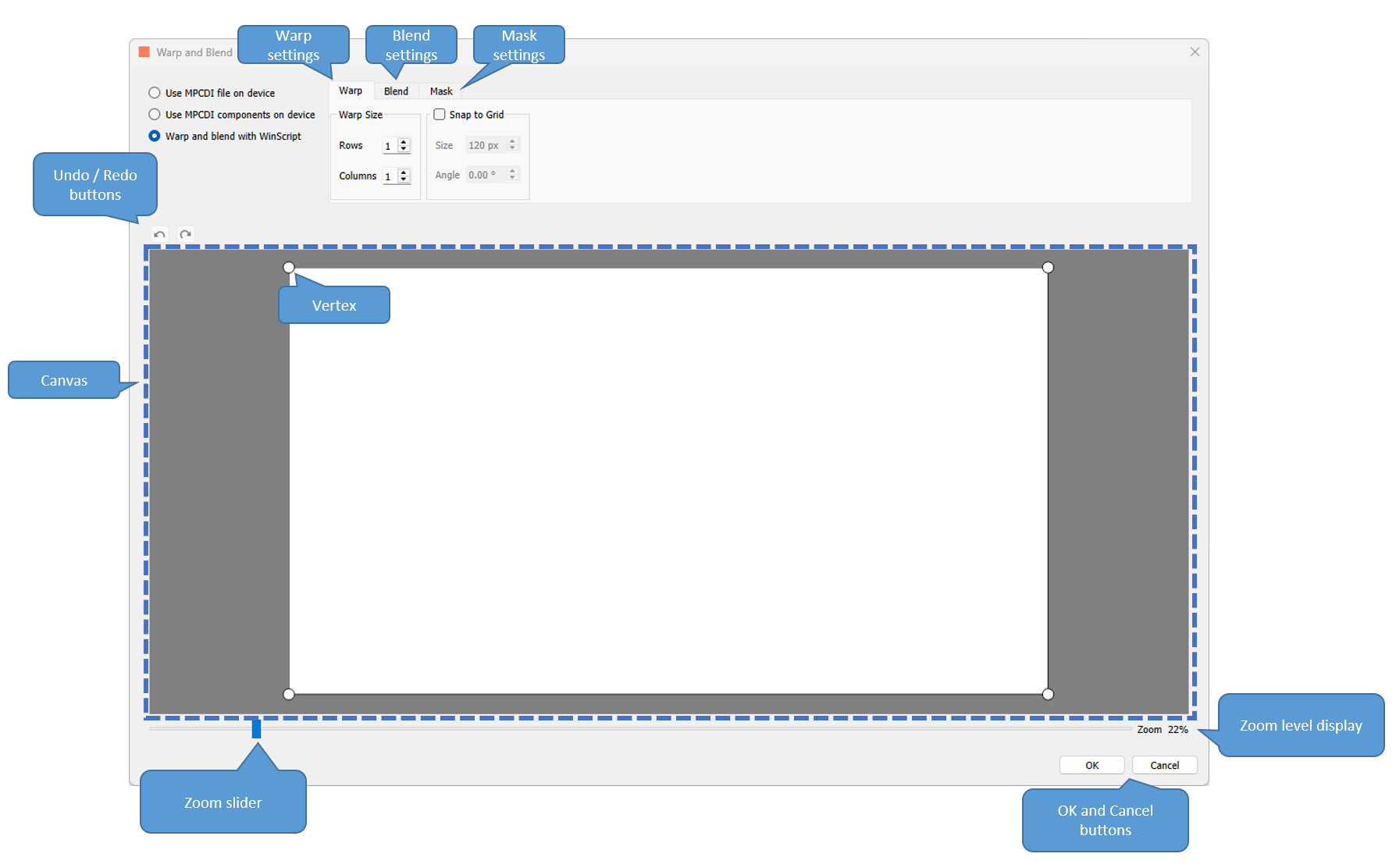Screen dimensions: 1396x868
Task: Switch to the Blend tab
Action: [x=396, y=91]
